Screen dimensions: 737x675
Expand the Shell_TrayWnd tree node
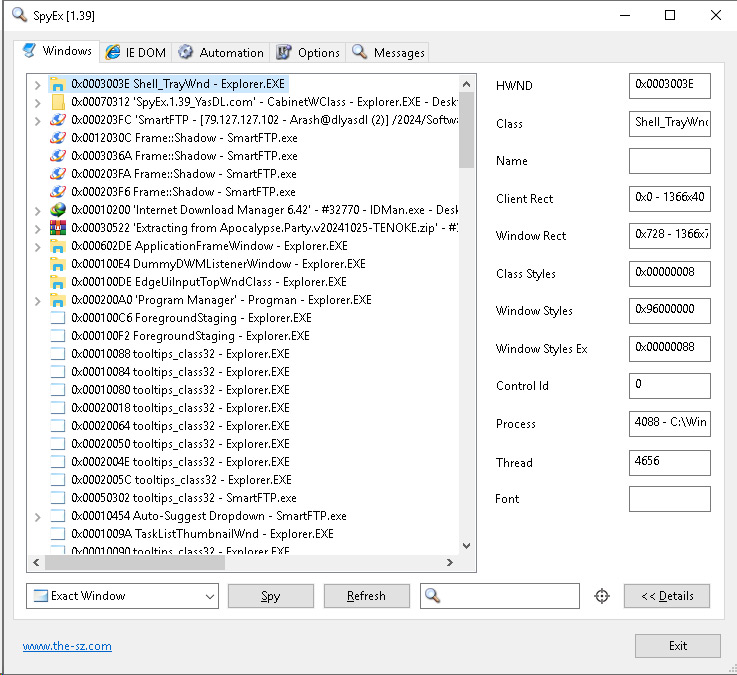coord(38,85)
